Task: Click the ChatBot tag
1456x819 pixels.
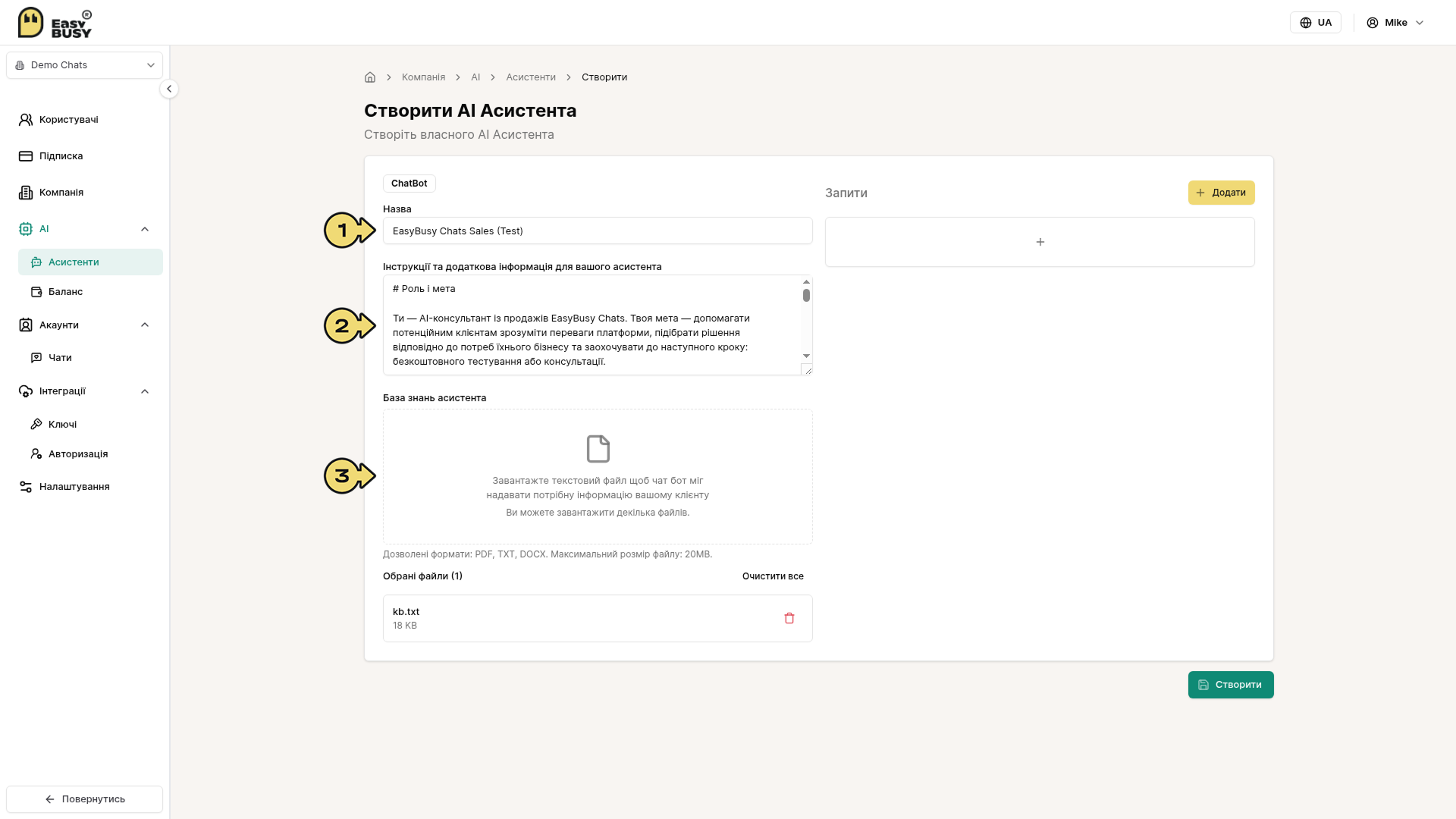Action: [x=409, y=184]
